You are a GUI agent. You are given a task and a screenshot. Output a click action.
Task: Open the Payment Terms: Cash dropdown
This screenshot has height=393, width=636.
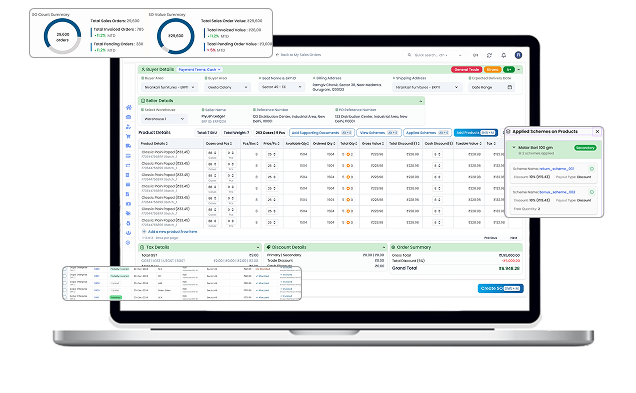[x=200, y=70]
